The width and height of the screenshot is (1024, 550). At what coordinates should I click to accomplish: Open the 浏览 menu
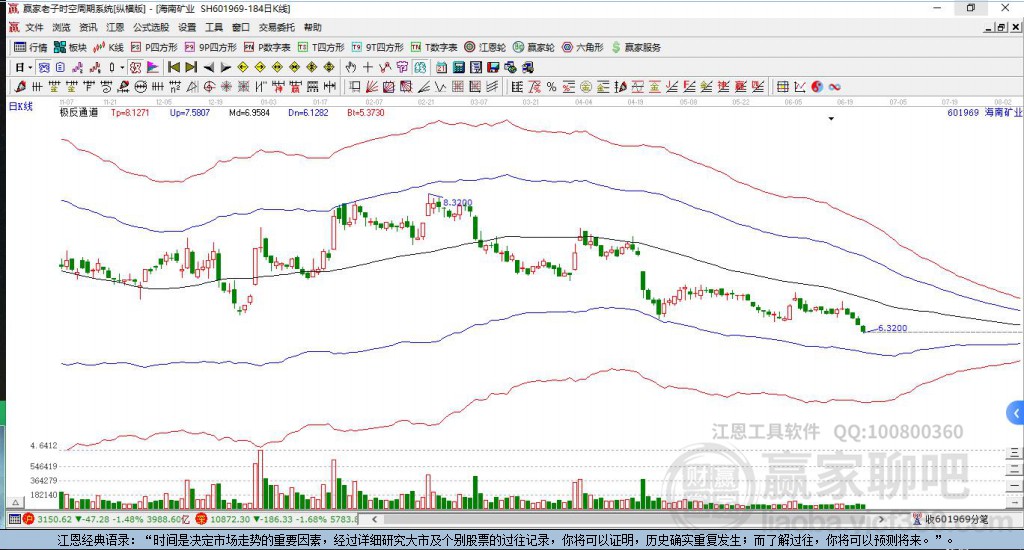61,27
